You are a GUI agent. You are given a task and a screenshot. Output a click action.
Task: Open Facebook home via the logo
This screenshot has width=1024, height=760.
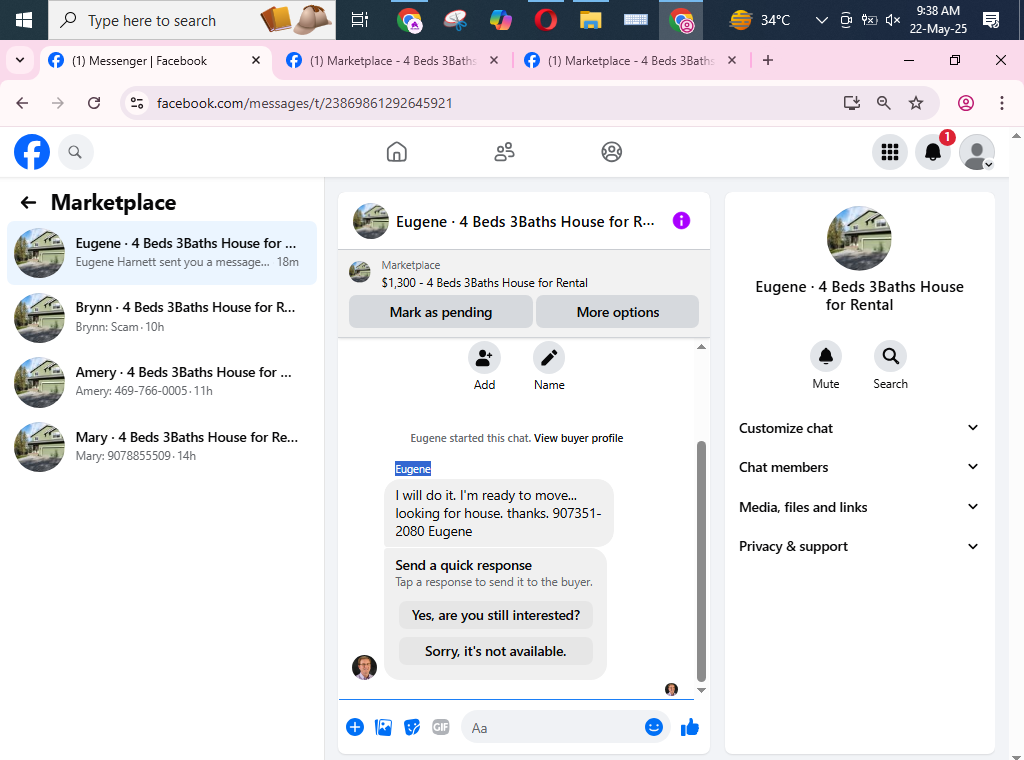point(32,152)
